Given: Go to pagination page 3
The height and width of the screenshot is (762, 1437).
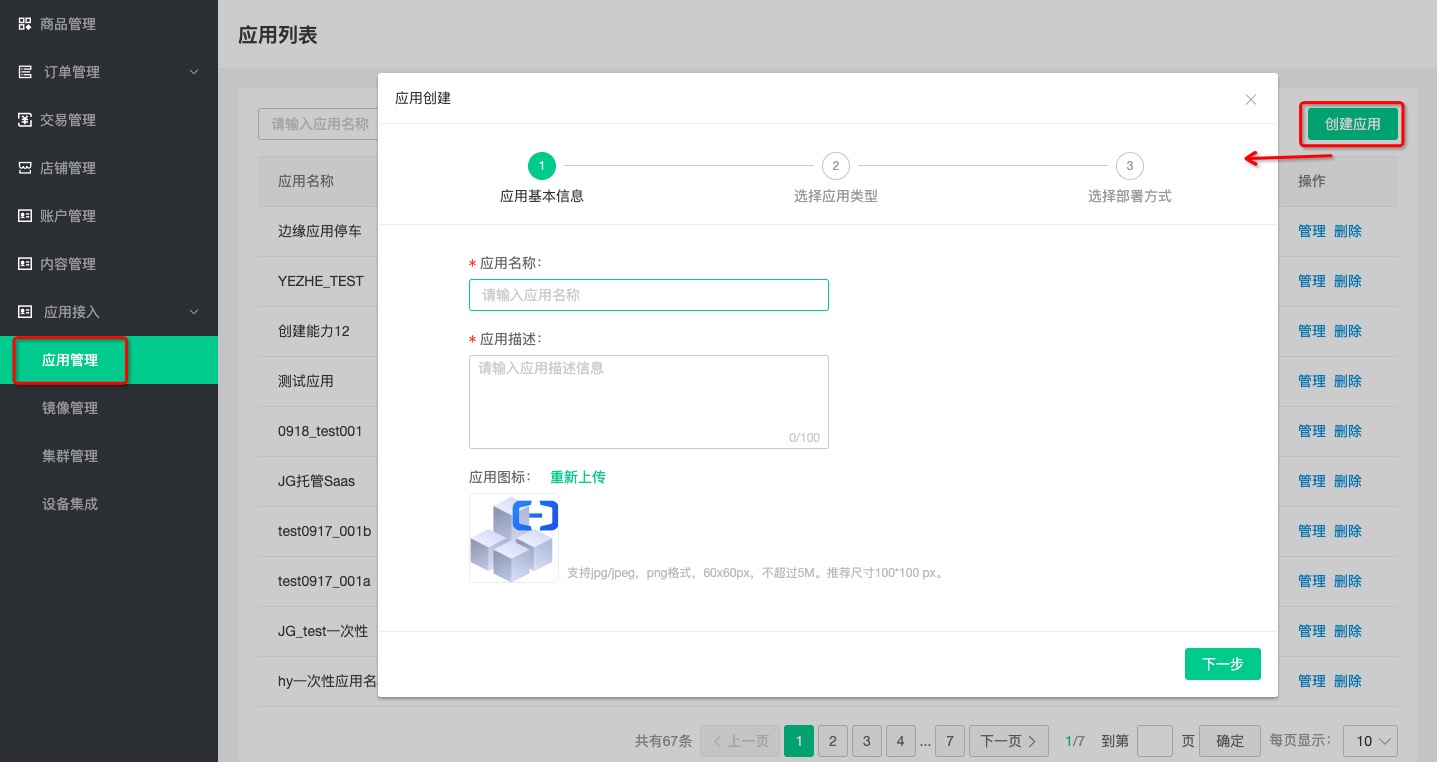Looking at the screenshot, I should (x=867, y=741).
